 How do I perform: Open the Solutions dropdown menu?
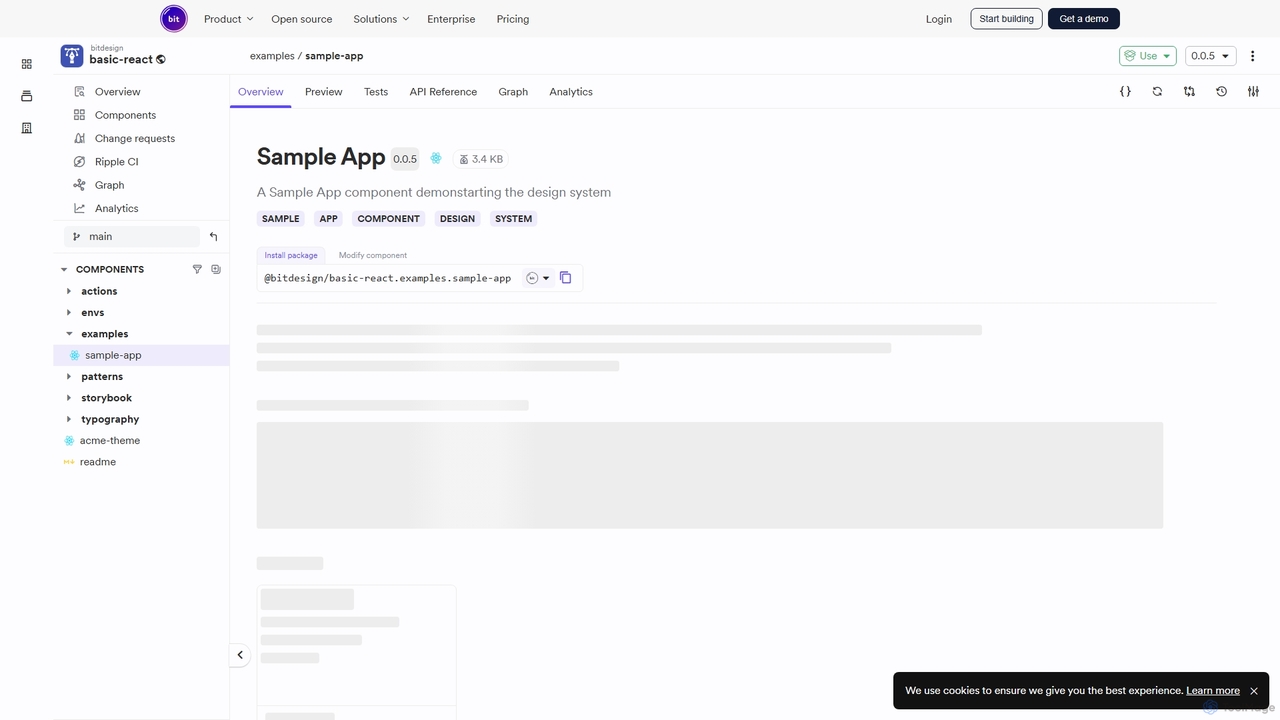[x=381, y=19]
